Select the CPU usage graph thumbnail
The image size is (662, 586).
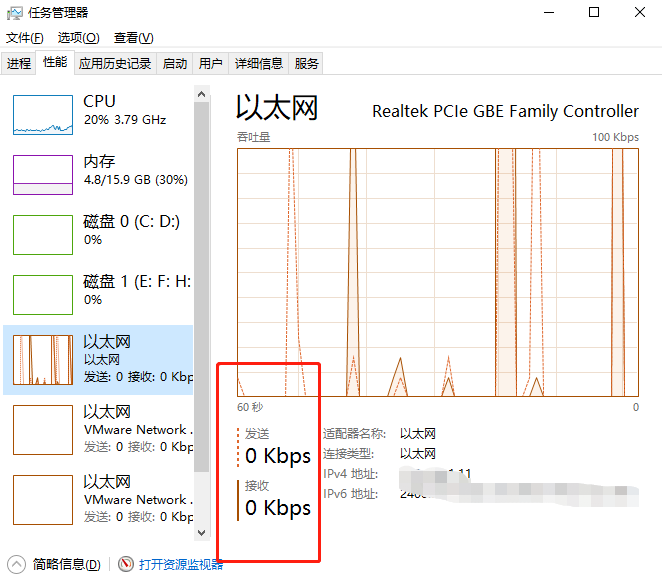[x=43, y=115]
